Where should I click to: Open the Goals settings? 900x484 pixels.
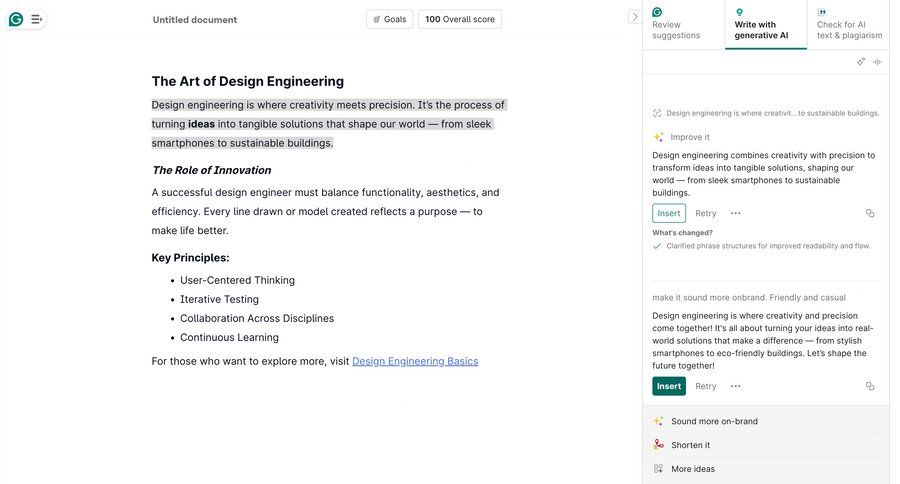pos(390,19)
